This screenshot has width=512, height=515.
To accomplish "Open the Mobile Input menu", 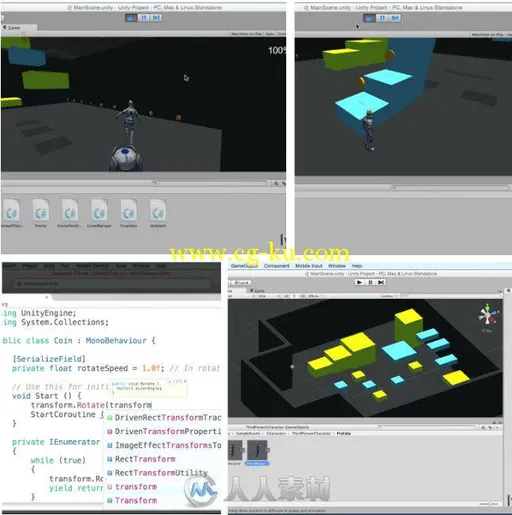I will click(309, 266).
